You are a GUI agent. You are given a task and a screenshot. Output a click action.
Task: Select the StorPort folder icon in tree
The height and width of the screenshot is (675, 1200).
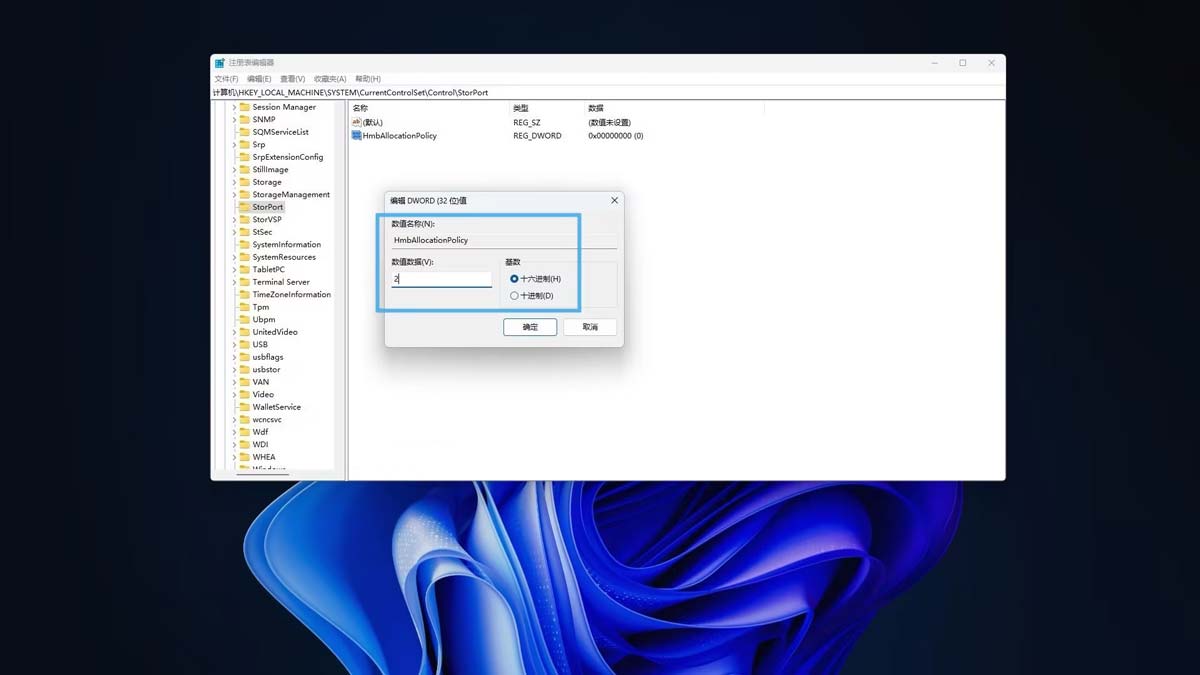click(244, 207)
